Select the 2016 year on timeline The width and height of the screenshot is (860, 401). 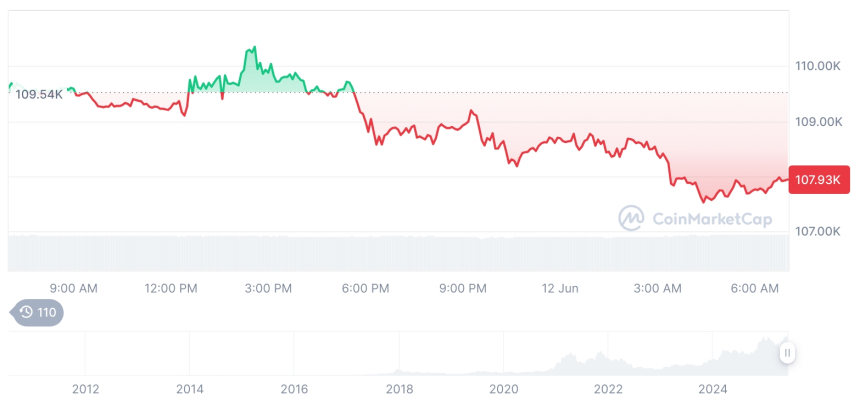[294, 388]
